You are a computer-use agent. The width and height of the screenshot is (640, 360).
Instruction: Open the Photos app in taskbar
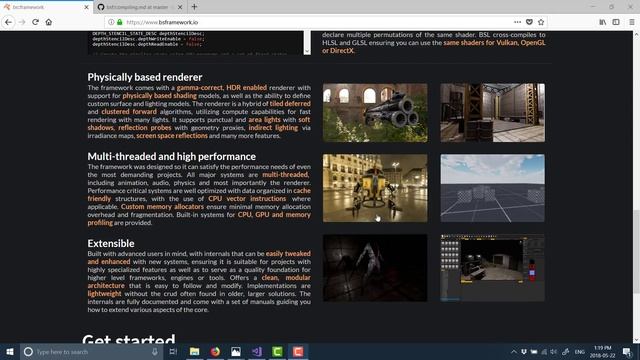pos(236,351)
